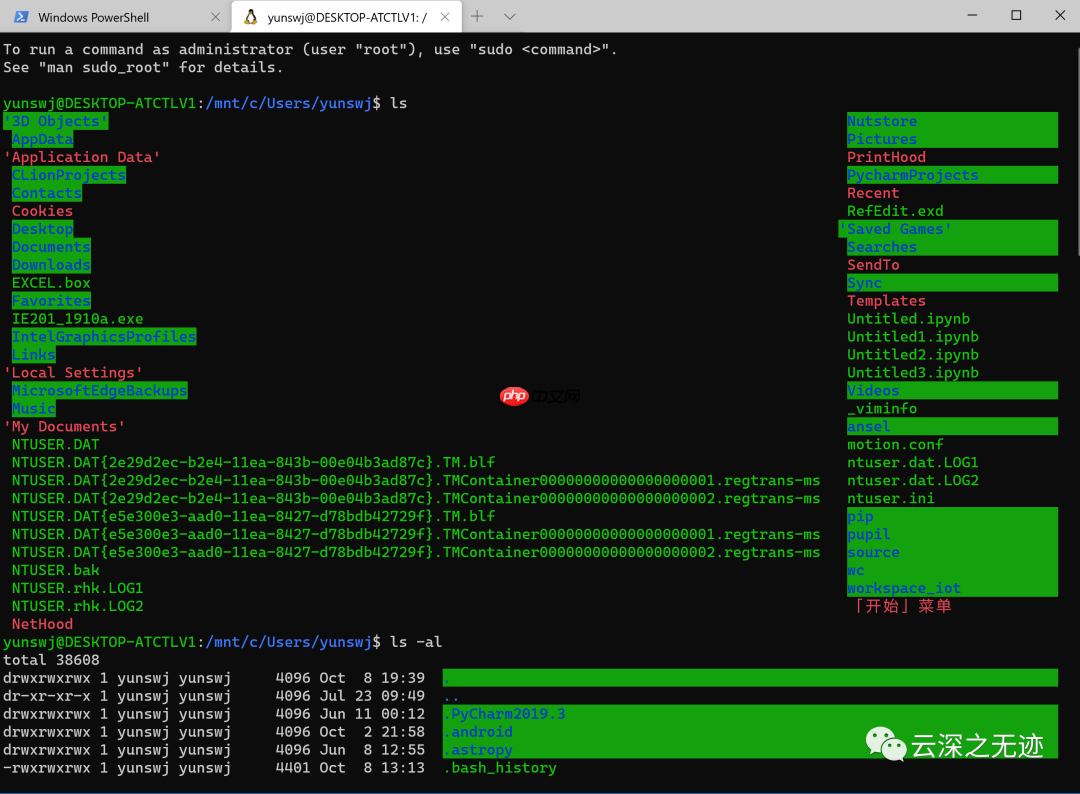Click the Linux penguin icon in the active tab

tap(250, 17)
